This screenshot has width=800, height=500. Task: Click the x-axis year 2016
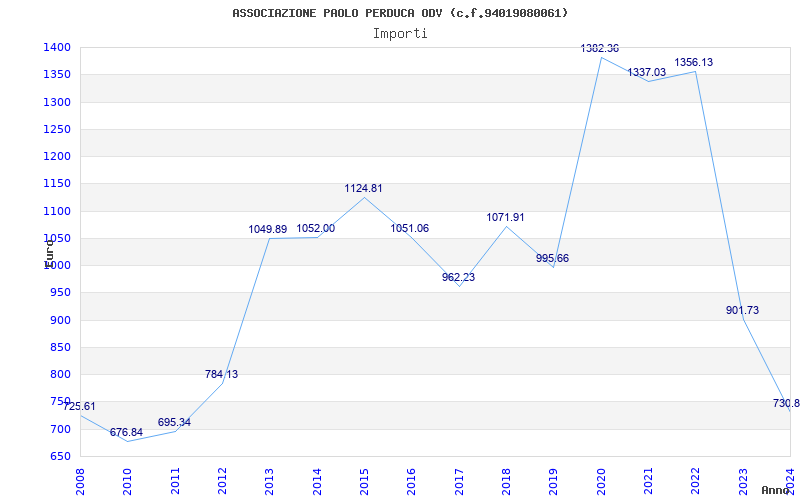411,481
